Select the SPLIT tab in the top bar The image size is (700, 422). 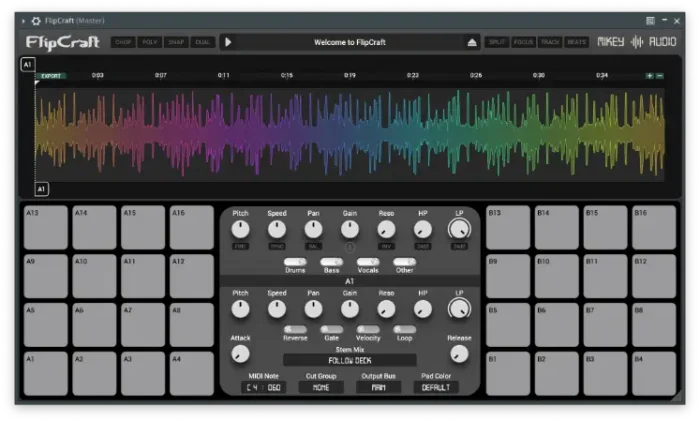click(x=496, y=42)
